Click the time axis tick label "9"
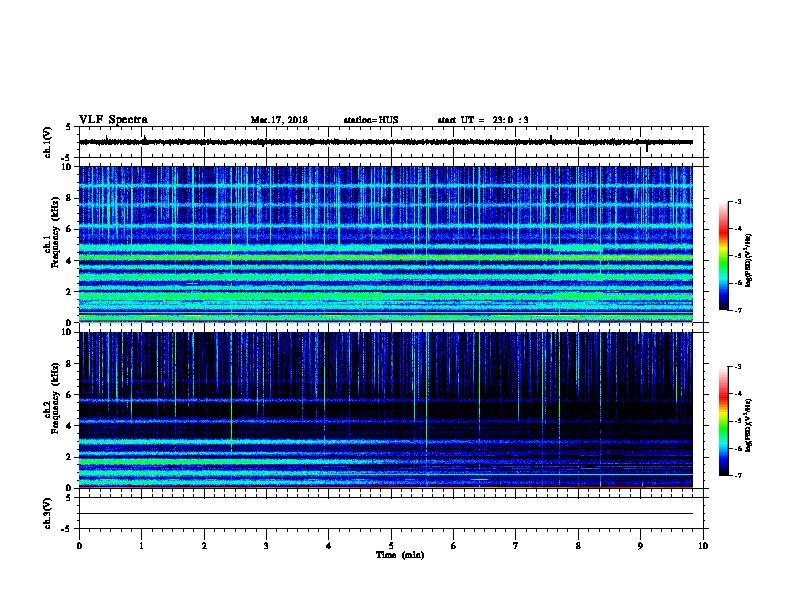 tap(640, 546)
